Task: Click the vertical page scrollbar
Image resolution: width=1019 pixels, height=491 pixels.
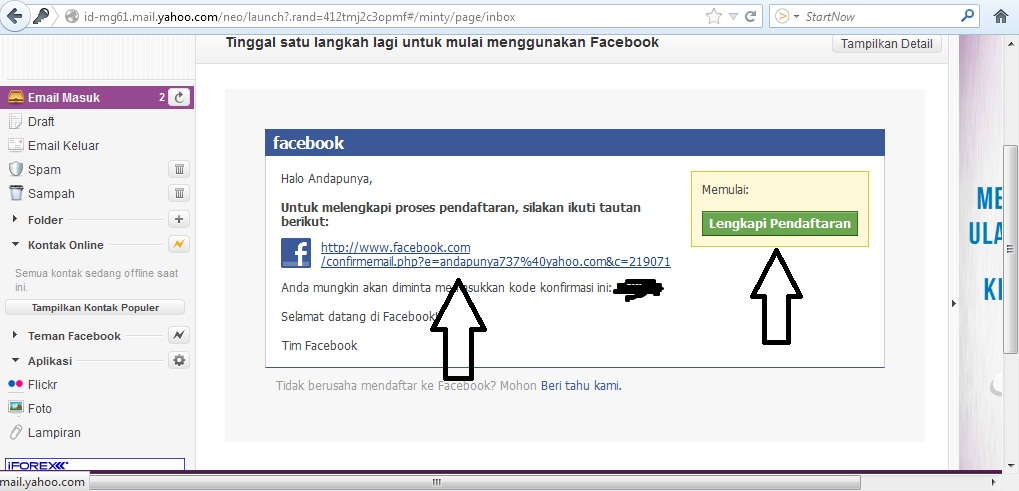Action: pos(1009,249)
